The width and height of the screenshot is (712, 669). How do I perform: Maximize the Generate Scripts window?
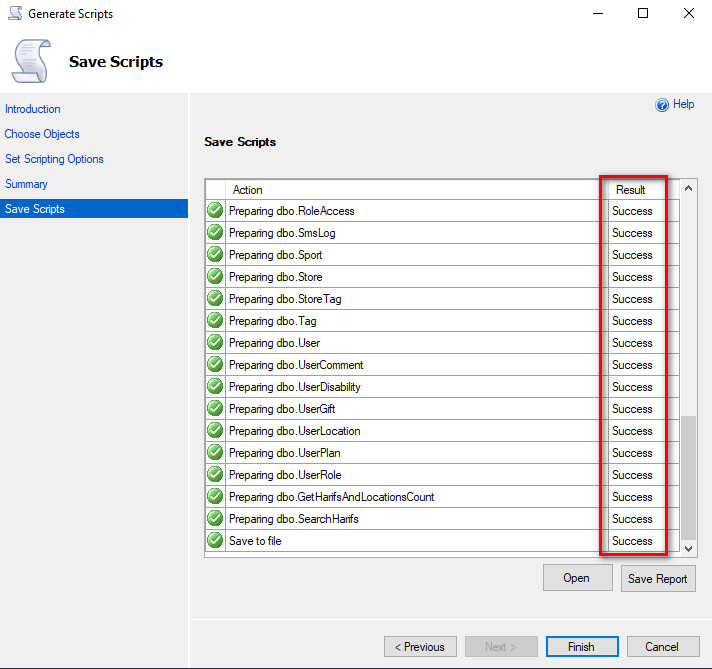643,13
